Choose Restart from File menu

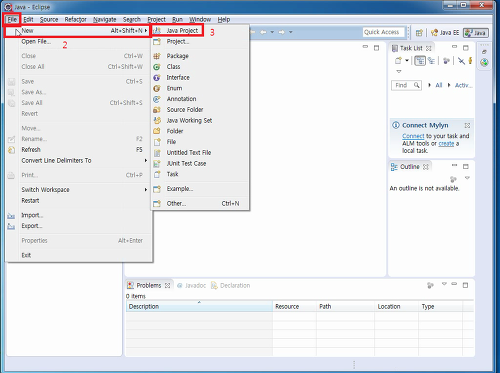[x=78, y=200]
